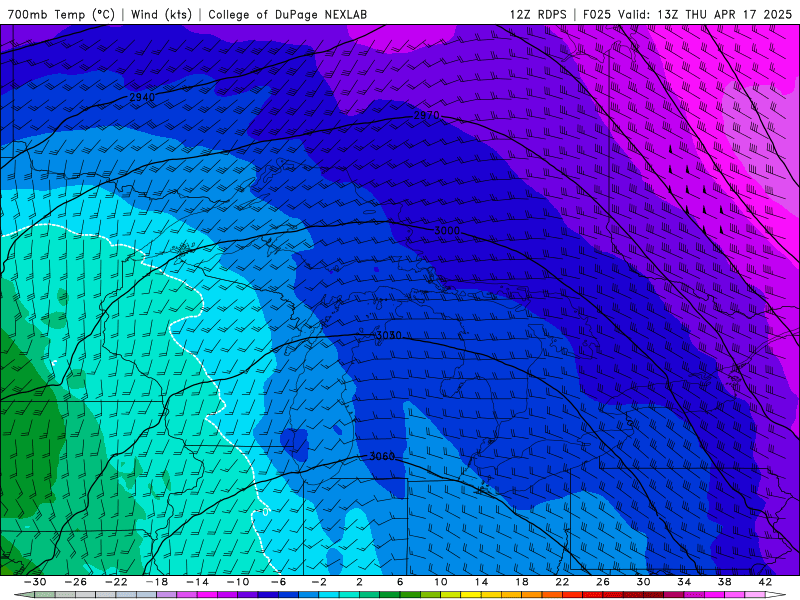The height and width of the screenshot is (600, 800).
Task: Click the 2 color bar tick label
Action: pyautogui.click(x=360, y=582)
